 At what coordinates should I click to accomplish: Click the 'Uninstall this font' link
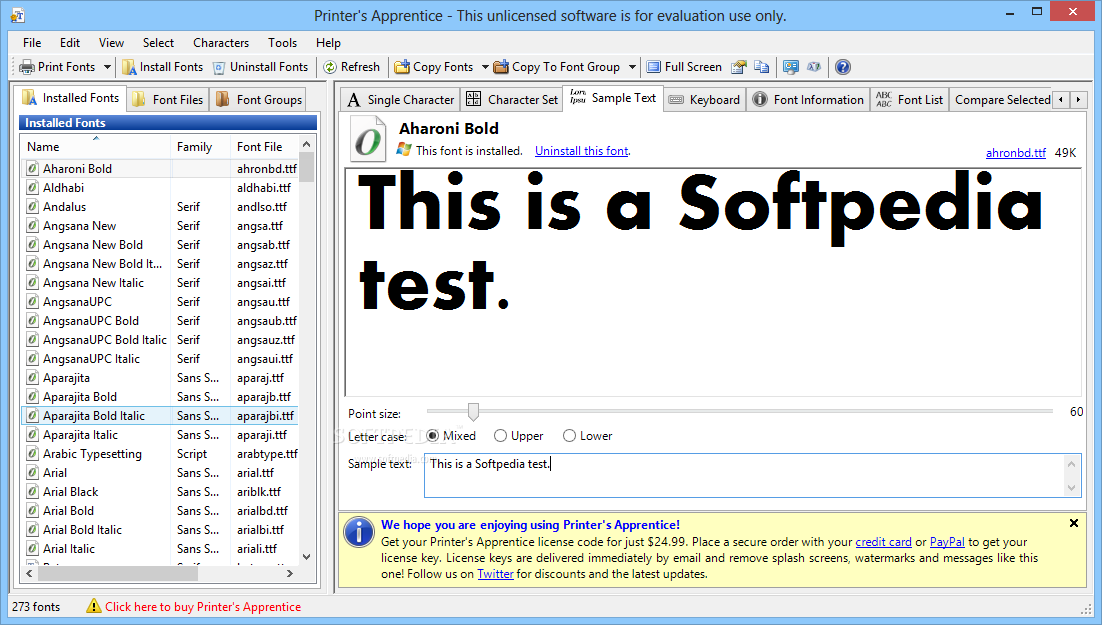(x=581, y=150)
